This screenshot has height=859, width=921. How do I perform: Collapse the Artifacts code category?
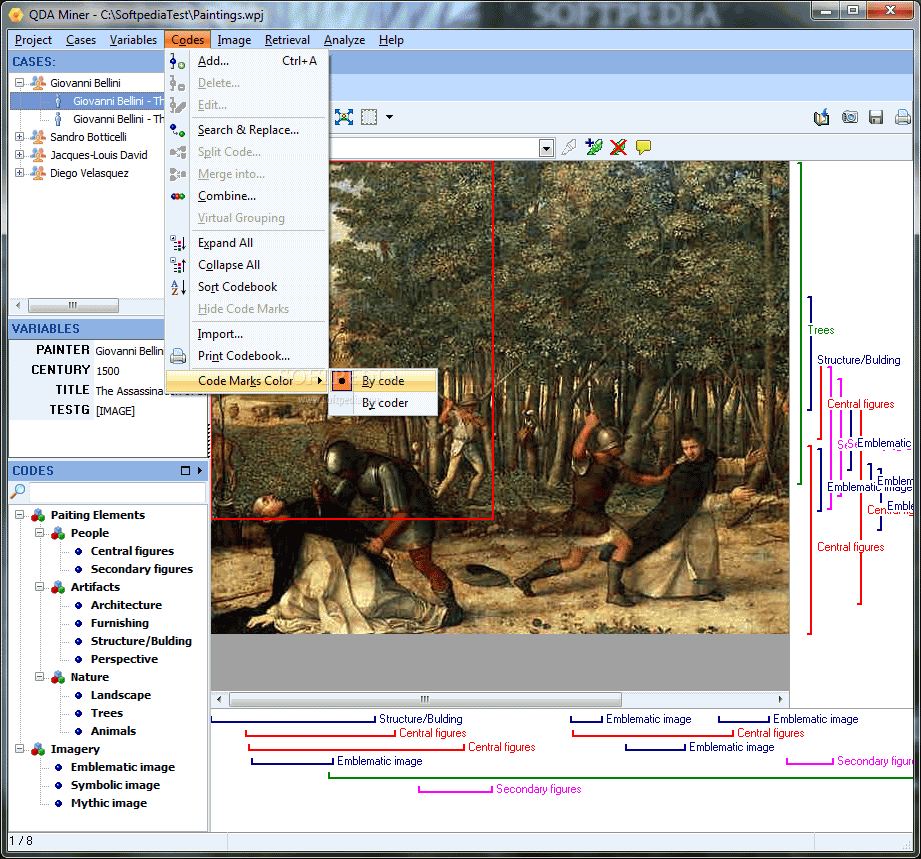(x=39, y=586)
